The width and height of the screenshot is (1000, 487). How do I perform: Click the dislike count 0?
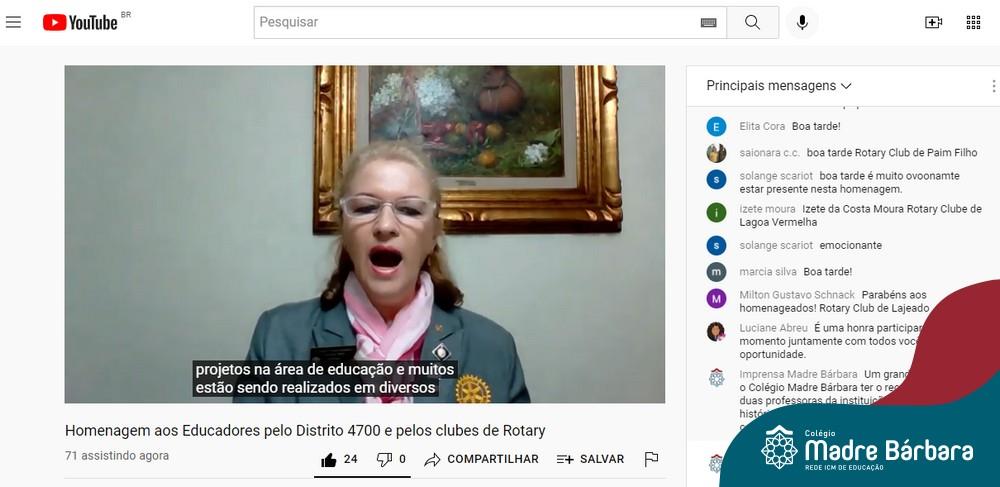pos(402,459)
